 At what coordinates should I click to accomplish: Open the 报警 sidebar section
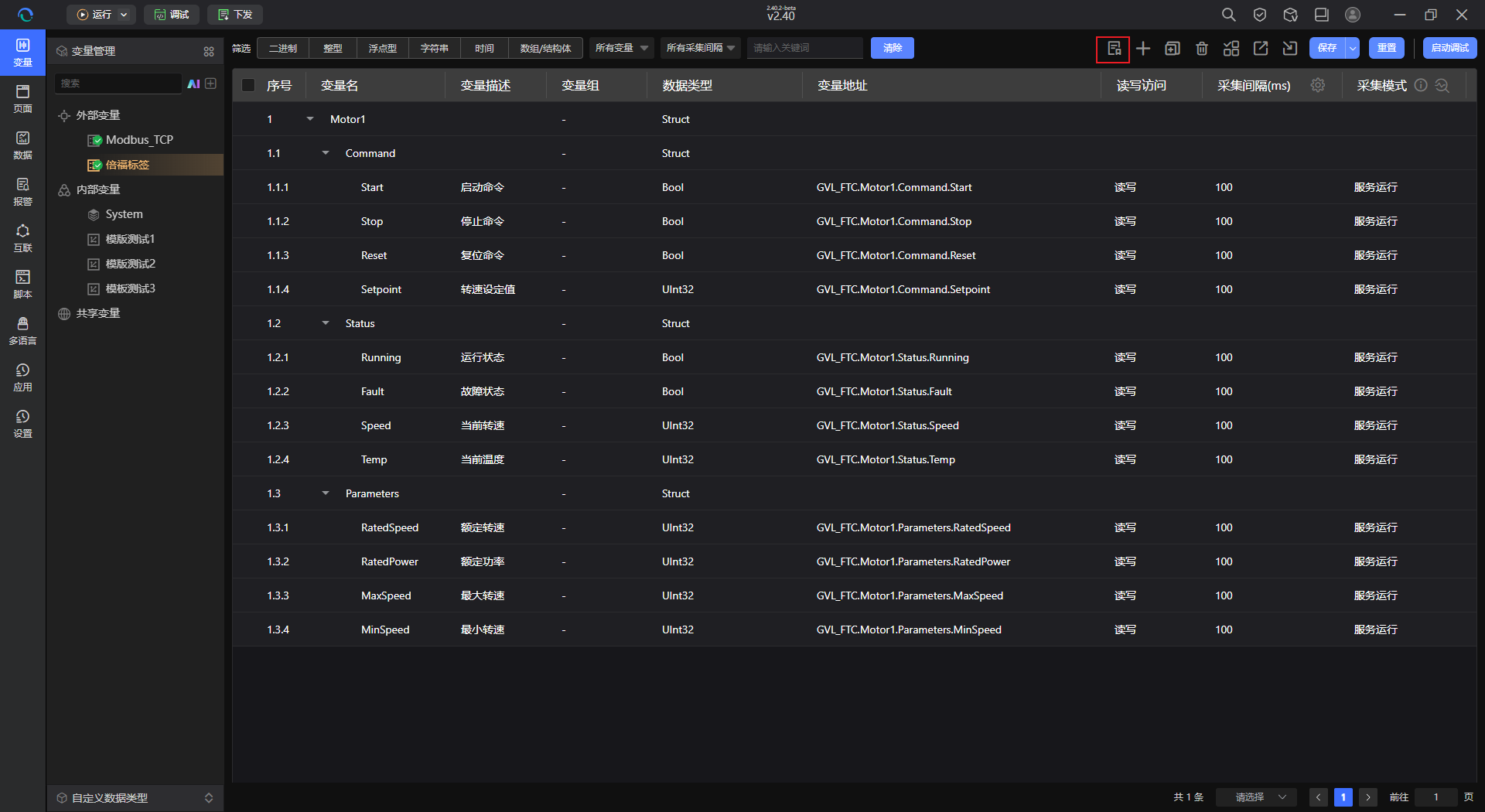coord(23,192)
